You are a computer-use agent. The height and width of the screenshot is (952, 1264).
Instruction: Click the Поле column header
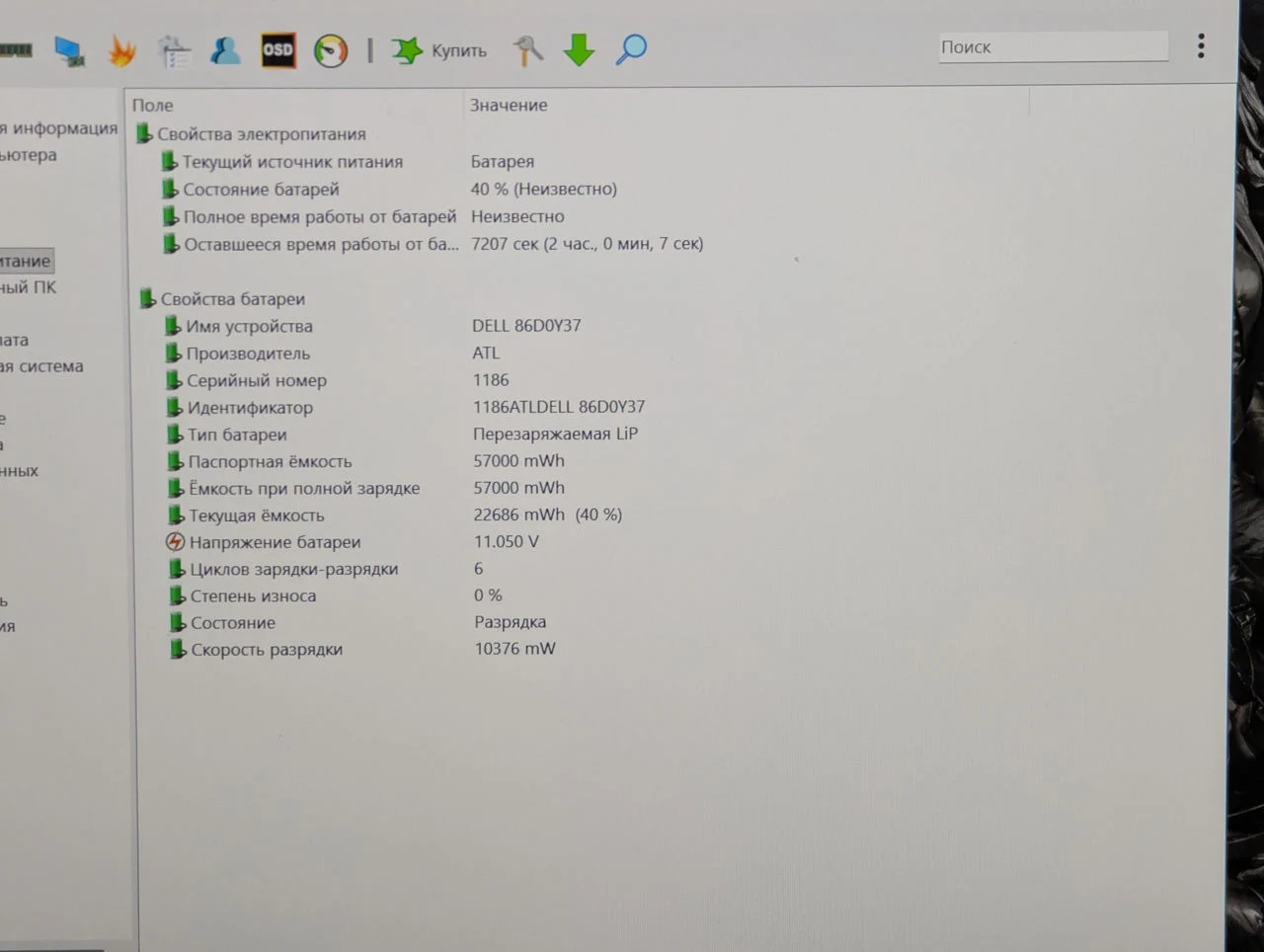pos(153,106)
